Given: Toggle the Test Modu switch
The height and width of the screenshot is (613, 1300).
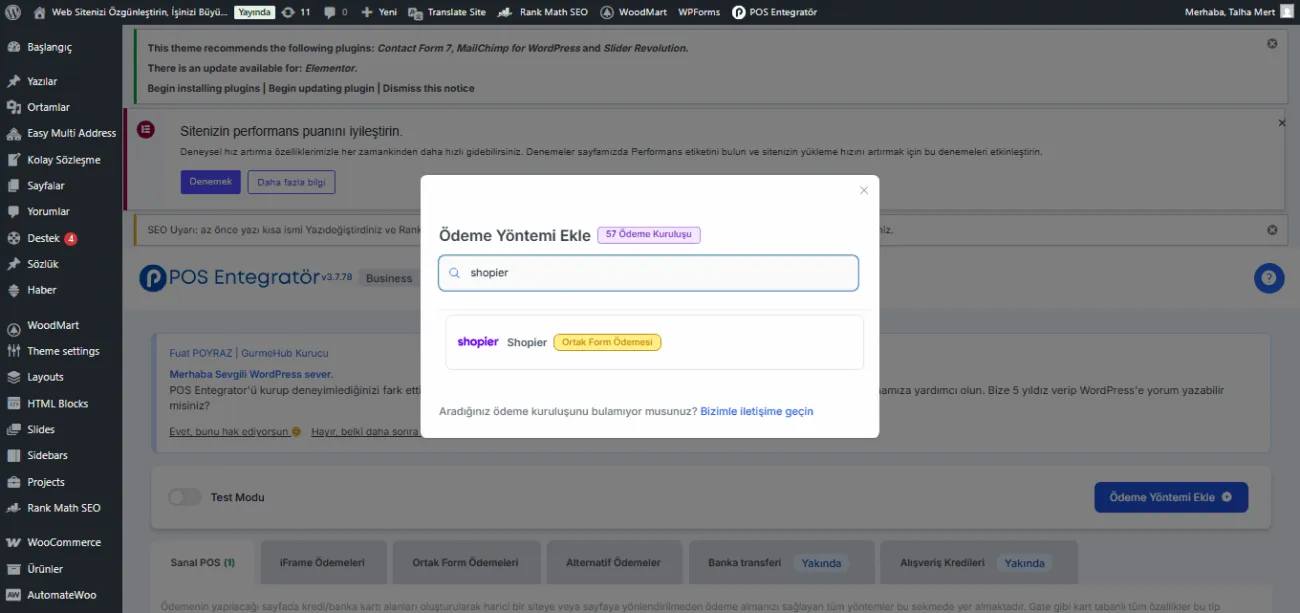Looking at the screenshot, I should coord(184,497).
